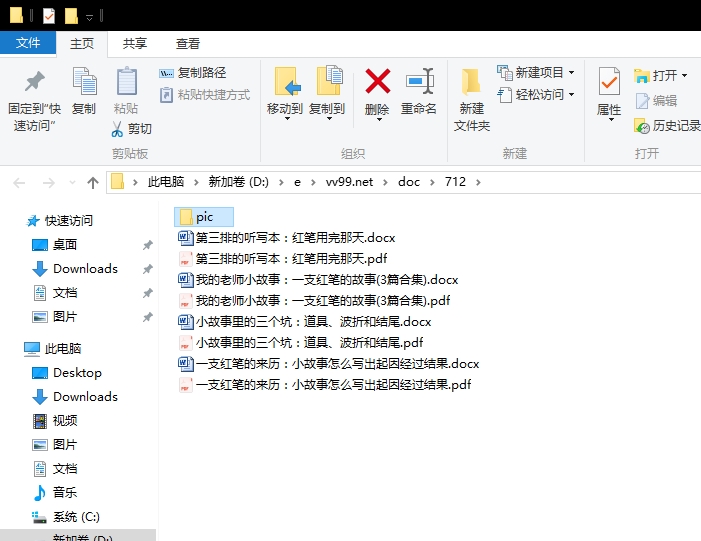The image size is (701, 541).
Task: Select 小故事里的三个坑：道具、波折和结尾.pdf
Action: point(300,342)
